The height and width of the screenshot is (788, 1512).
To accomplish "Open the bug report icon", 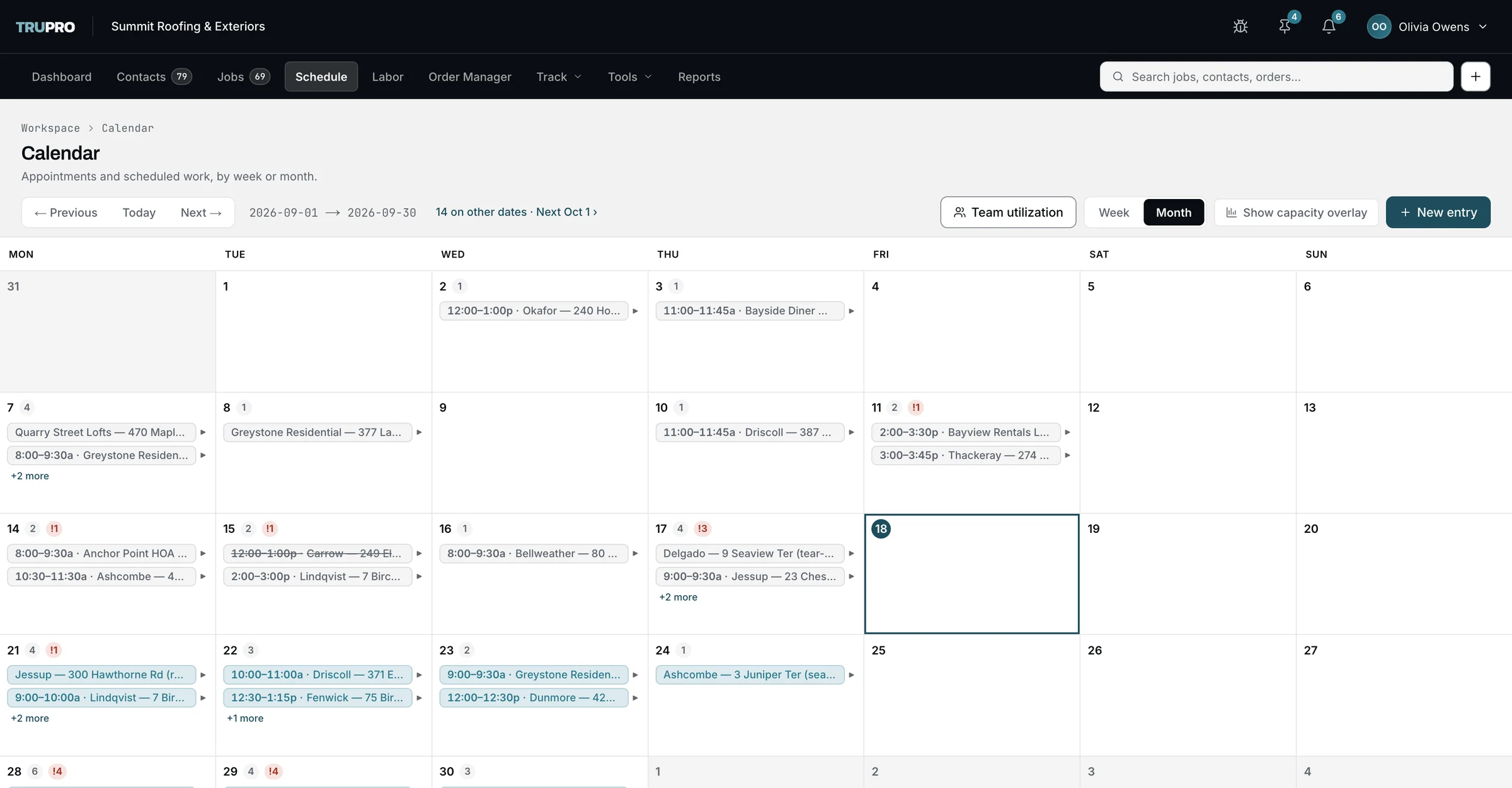I will pyautogui.click(x=1240, y=26).
